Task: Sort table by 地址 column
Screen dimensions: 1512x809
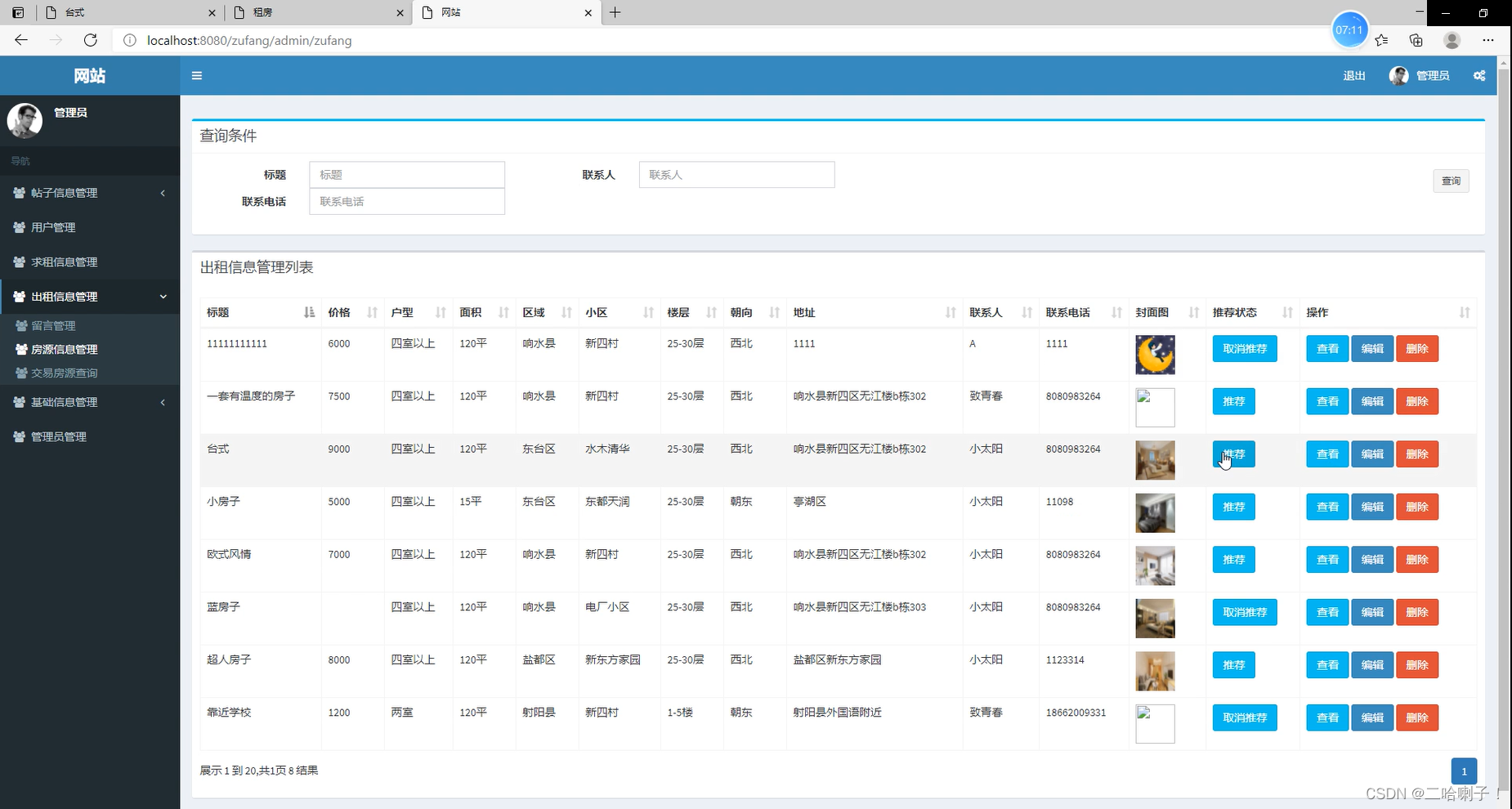Action: [875, 313]
